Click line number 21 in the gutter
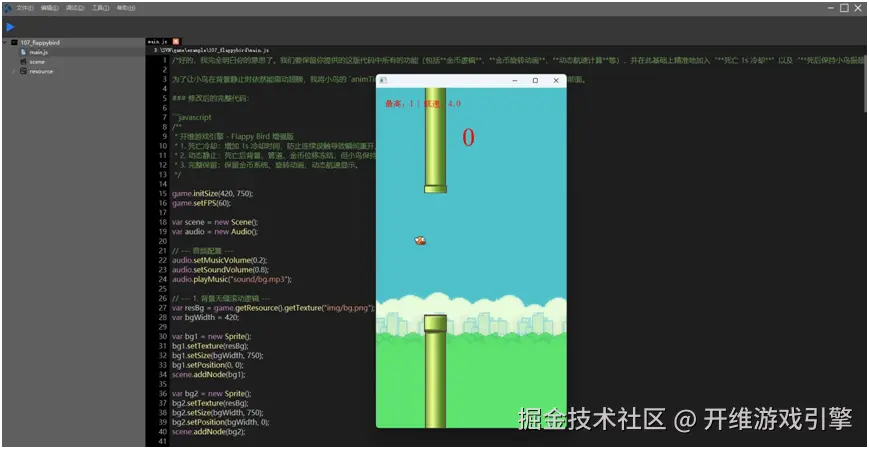The image size is (869, 449). [x=162, y=250]
